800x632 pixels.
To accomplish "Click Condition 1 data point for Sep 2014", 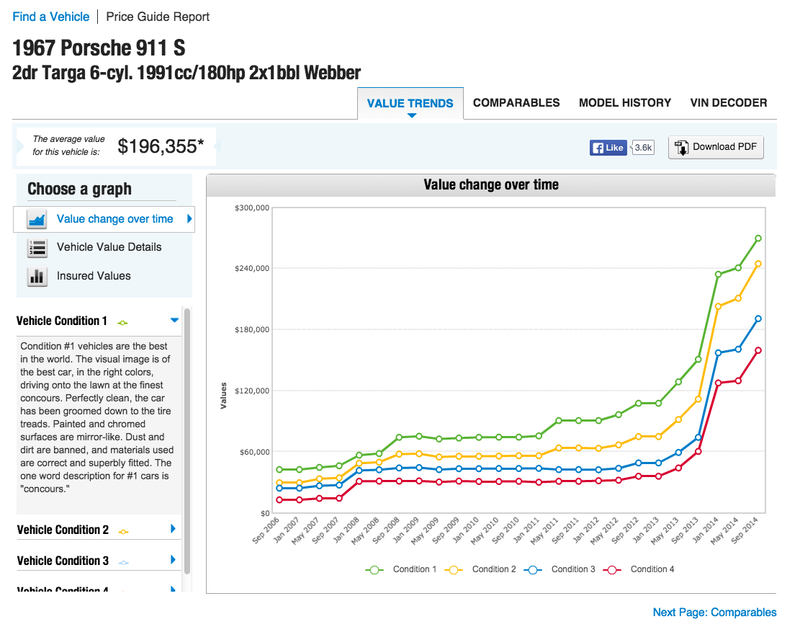I will point(758,239).
